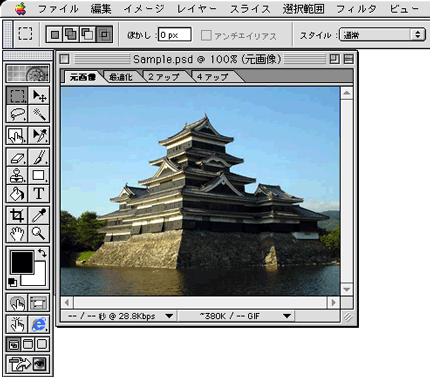Click the vertical scrollbar down arrow

click(x=347, y=289)
